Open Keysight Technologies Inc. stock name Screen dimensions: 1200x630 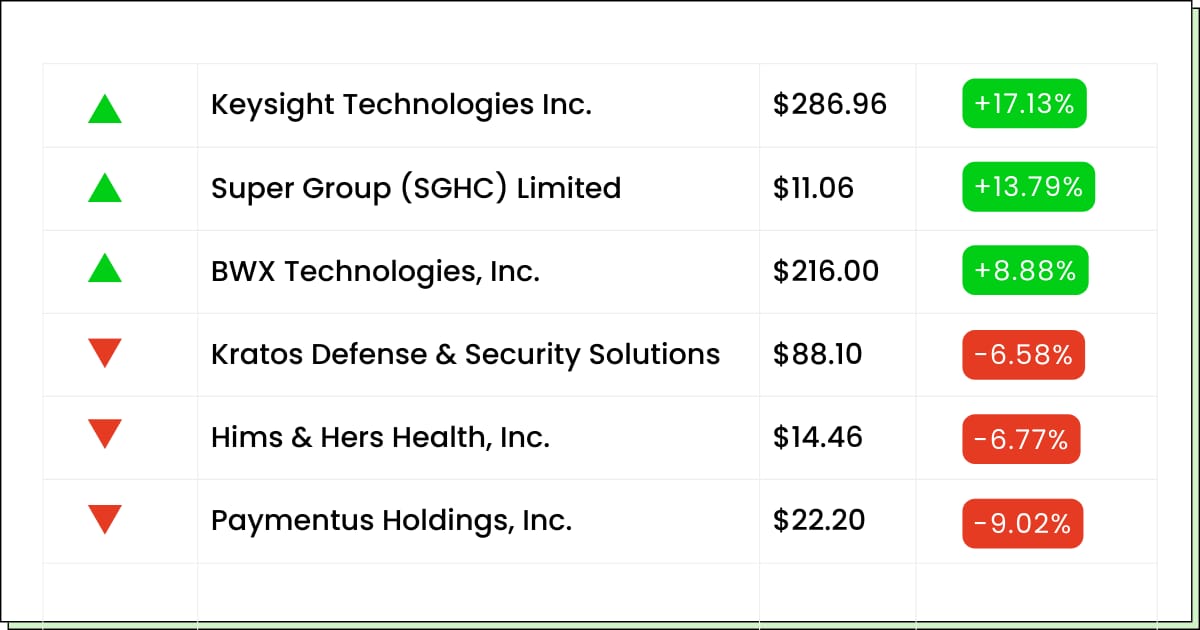tap(401, 105)
